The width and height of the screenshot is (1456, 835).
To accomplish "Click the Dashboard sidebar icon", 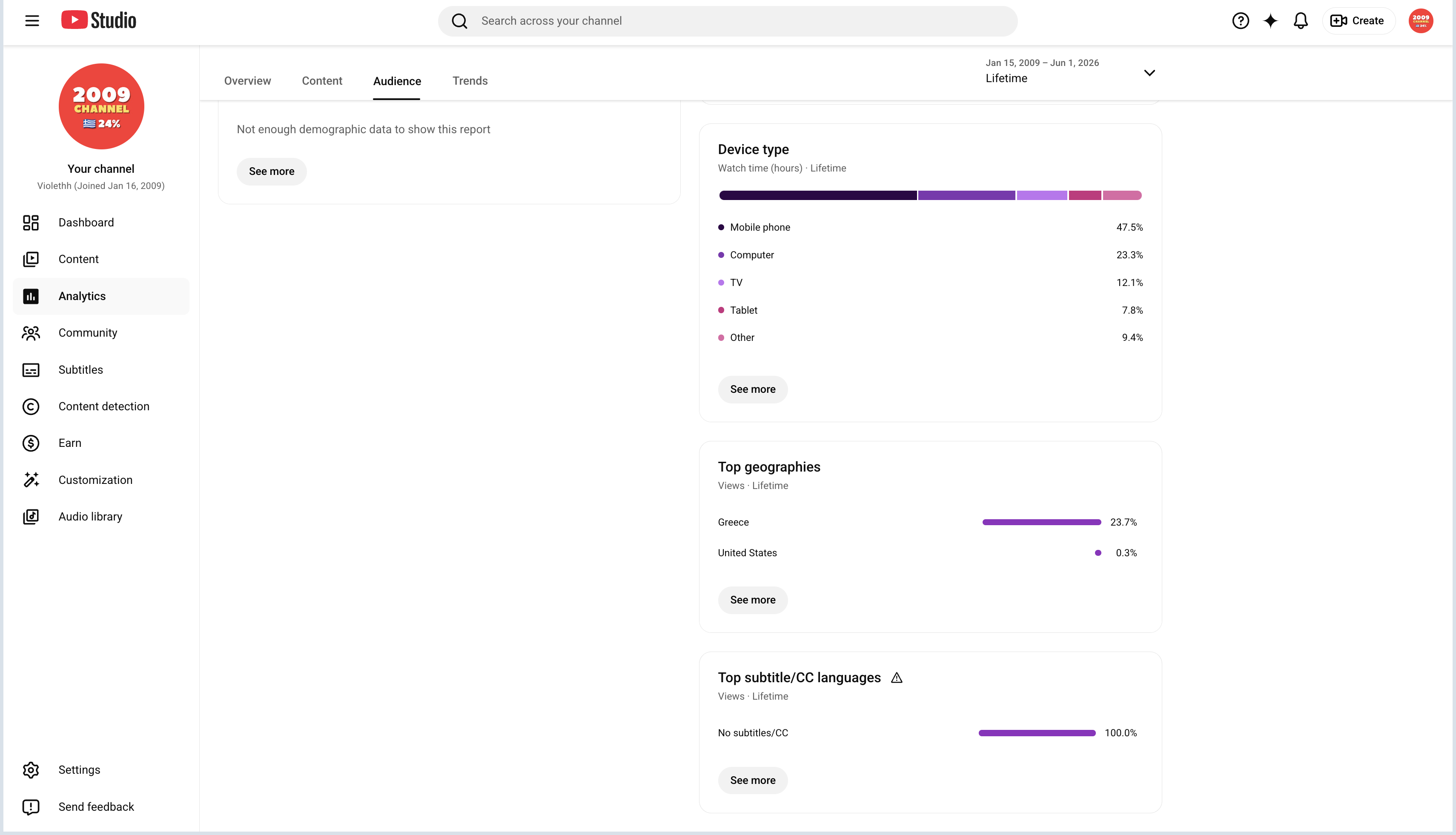I will pos(31,223).
